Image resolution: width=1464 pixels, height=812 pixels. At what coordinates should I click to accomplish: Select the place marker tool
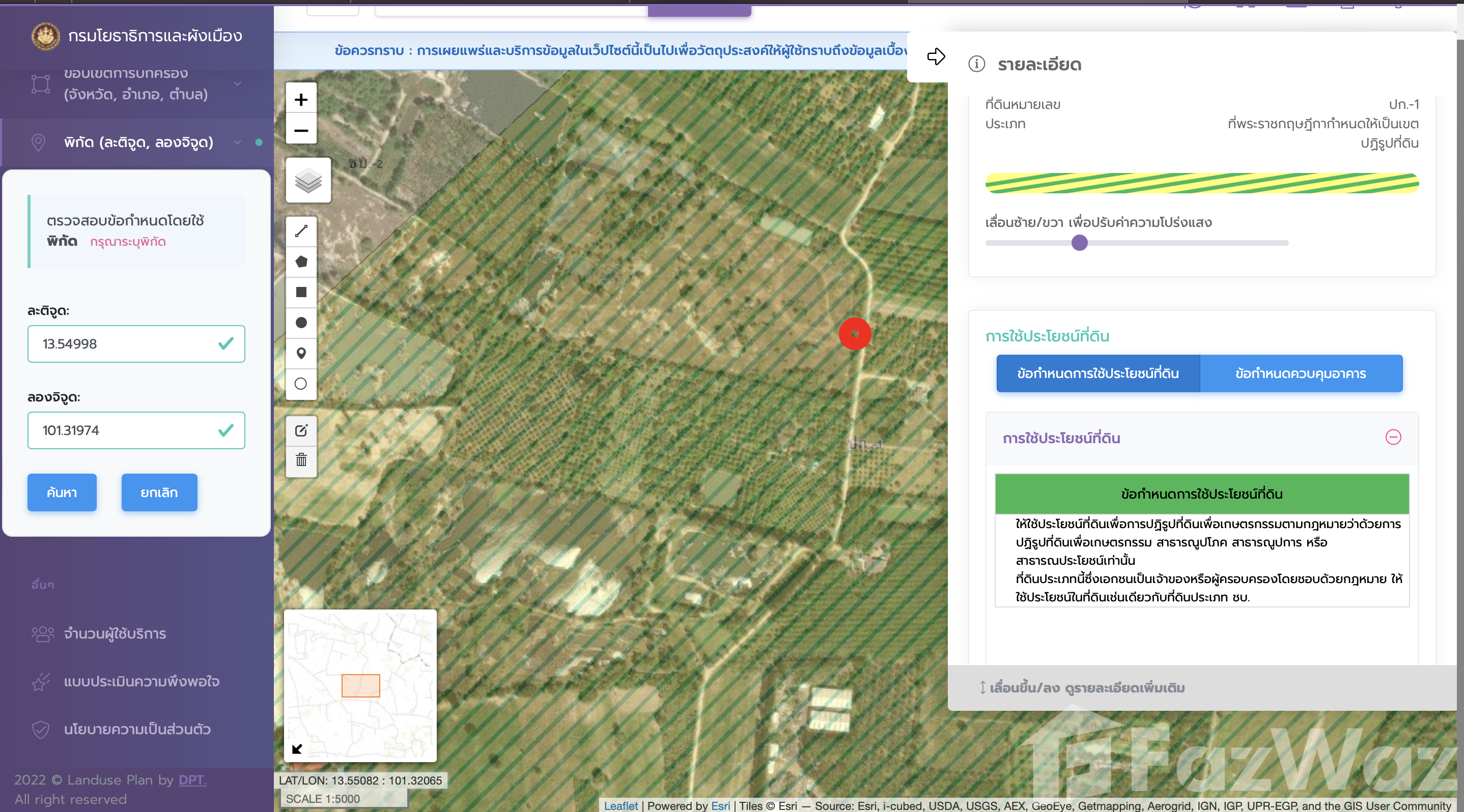[301, 353]
